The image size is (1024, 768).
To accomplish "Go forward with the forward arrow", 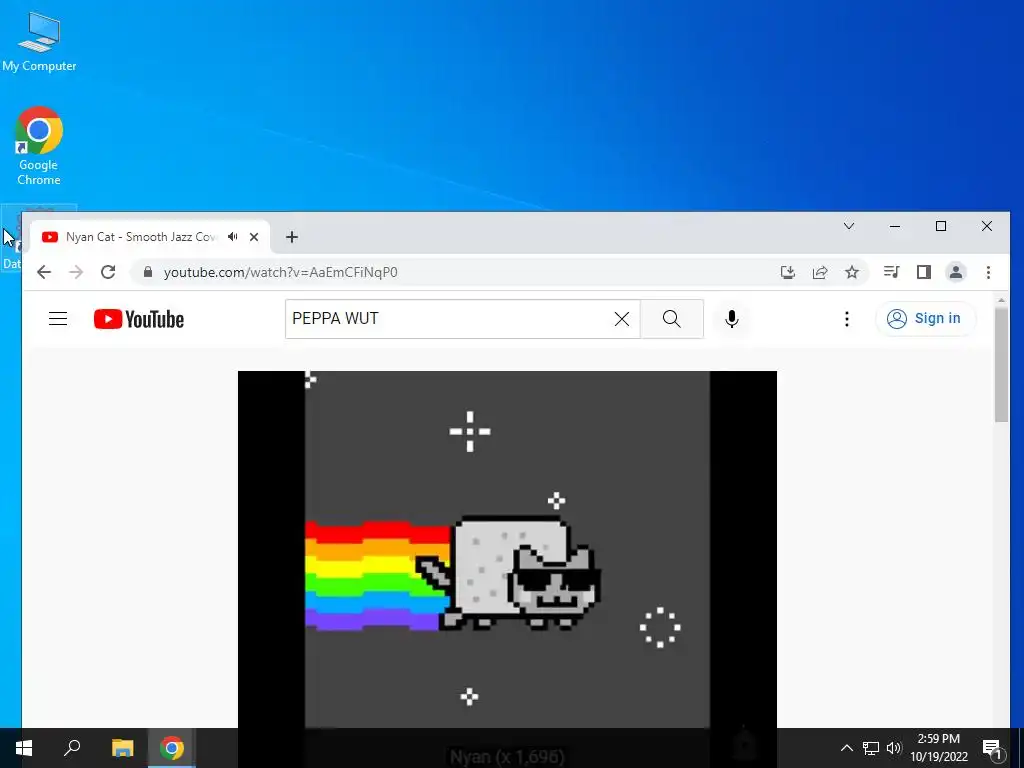I will [x=76, y=272].
